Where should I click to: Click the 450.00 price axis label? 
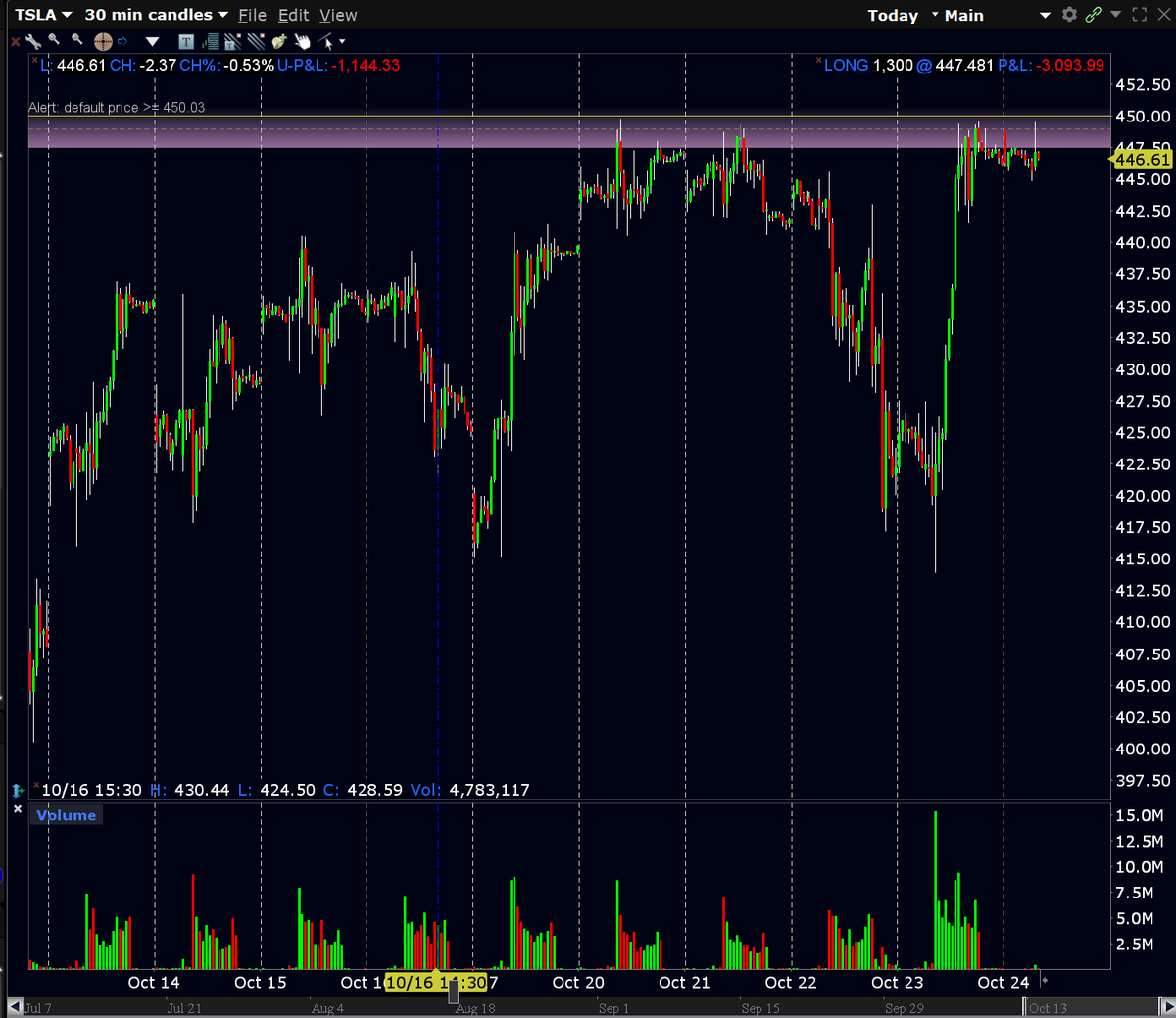pyautogui.click(x=1143, y=117)
